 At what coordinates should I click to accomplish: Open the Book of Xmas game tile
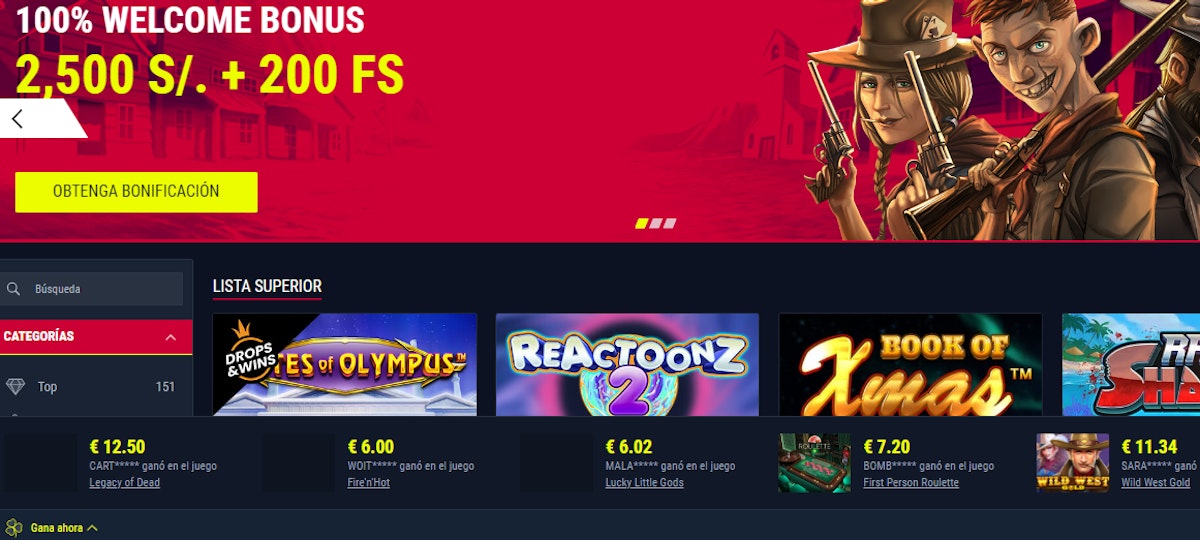coord(910,364)
